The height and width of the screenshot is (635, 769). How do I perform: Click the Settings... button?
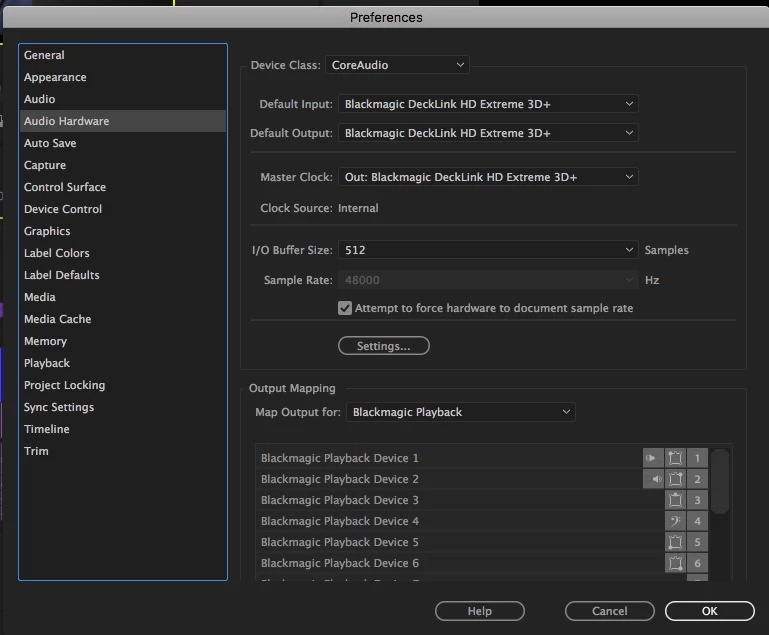(x=384, y=346)
